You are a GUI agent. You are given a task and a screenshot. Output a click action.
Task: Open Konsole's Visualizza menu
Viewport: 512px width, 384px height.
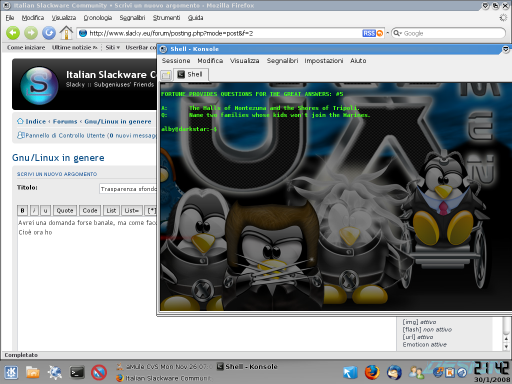tap(245, 61)
